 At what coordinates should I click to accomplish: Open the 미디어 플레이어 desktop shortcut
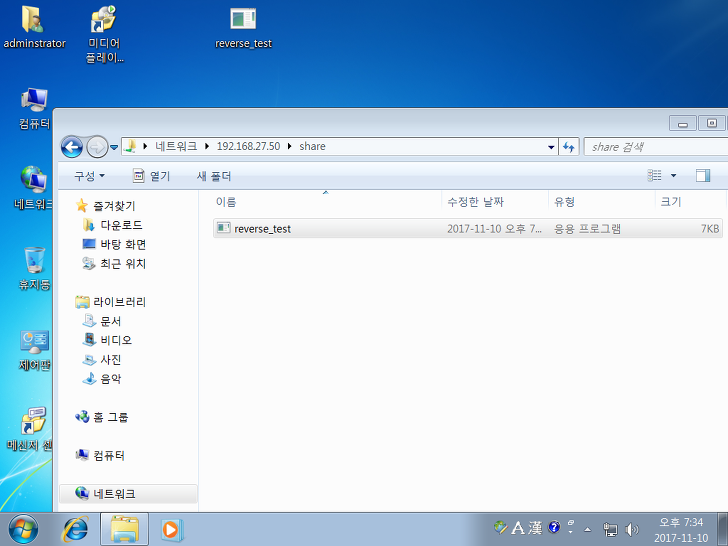click(104, 33)
